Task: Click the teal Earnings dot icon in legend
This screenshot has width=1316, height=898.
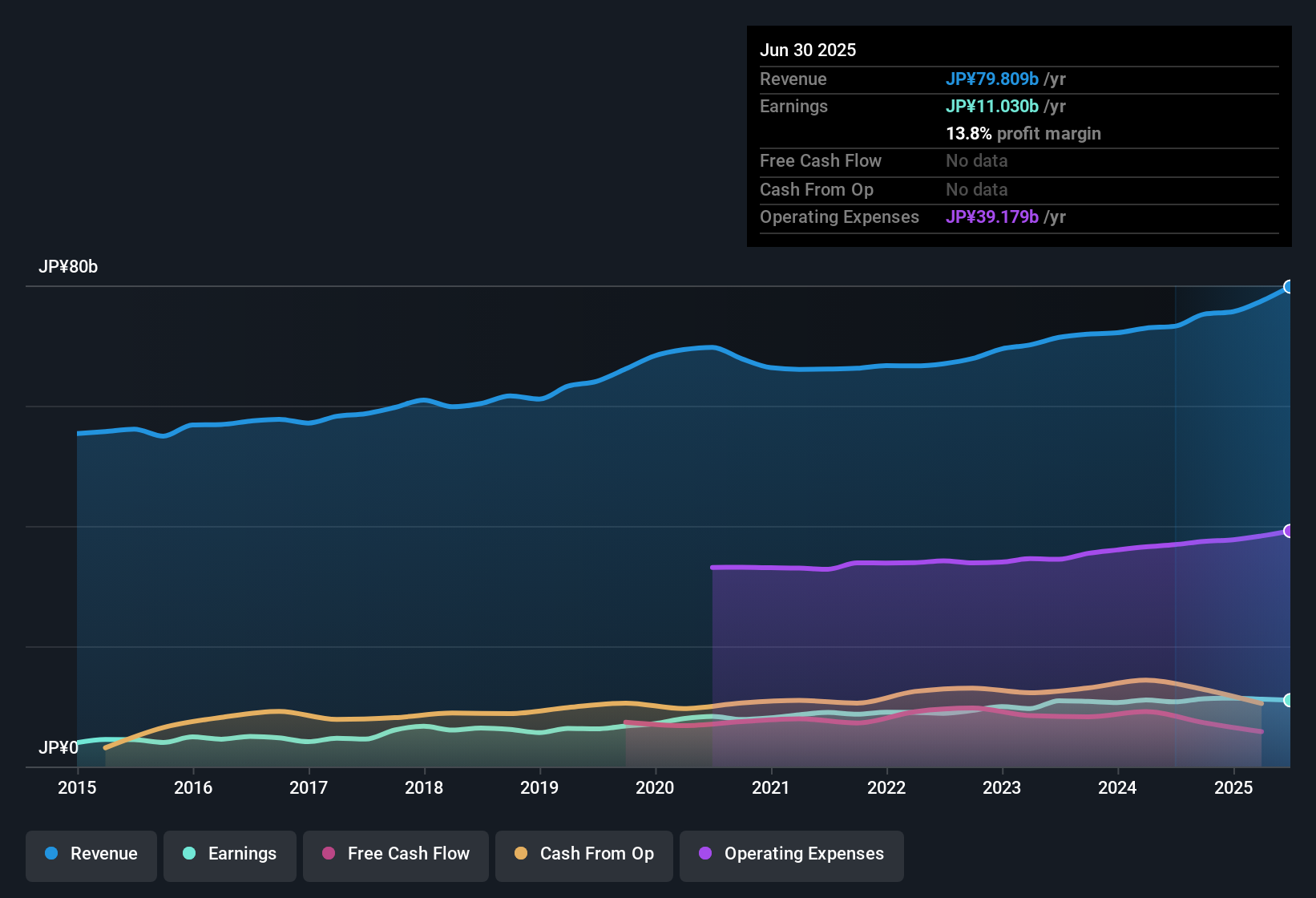Action: coord(189,854)
